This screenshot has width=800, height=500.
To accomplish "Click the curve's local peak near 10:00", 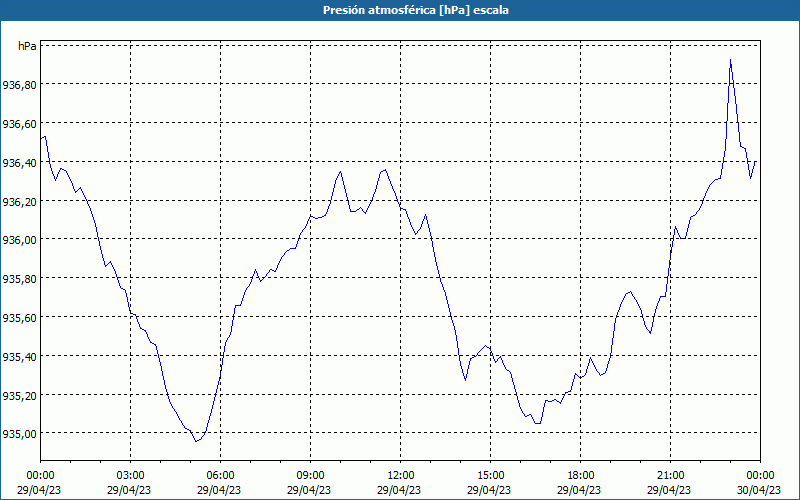I will (340, 171).
